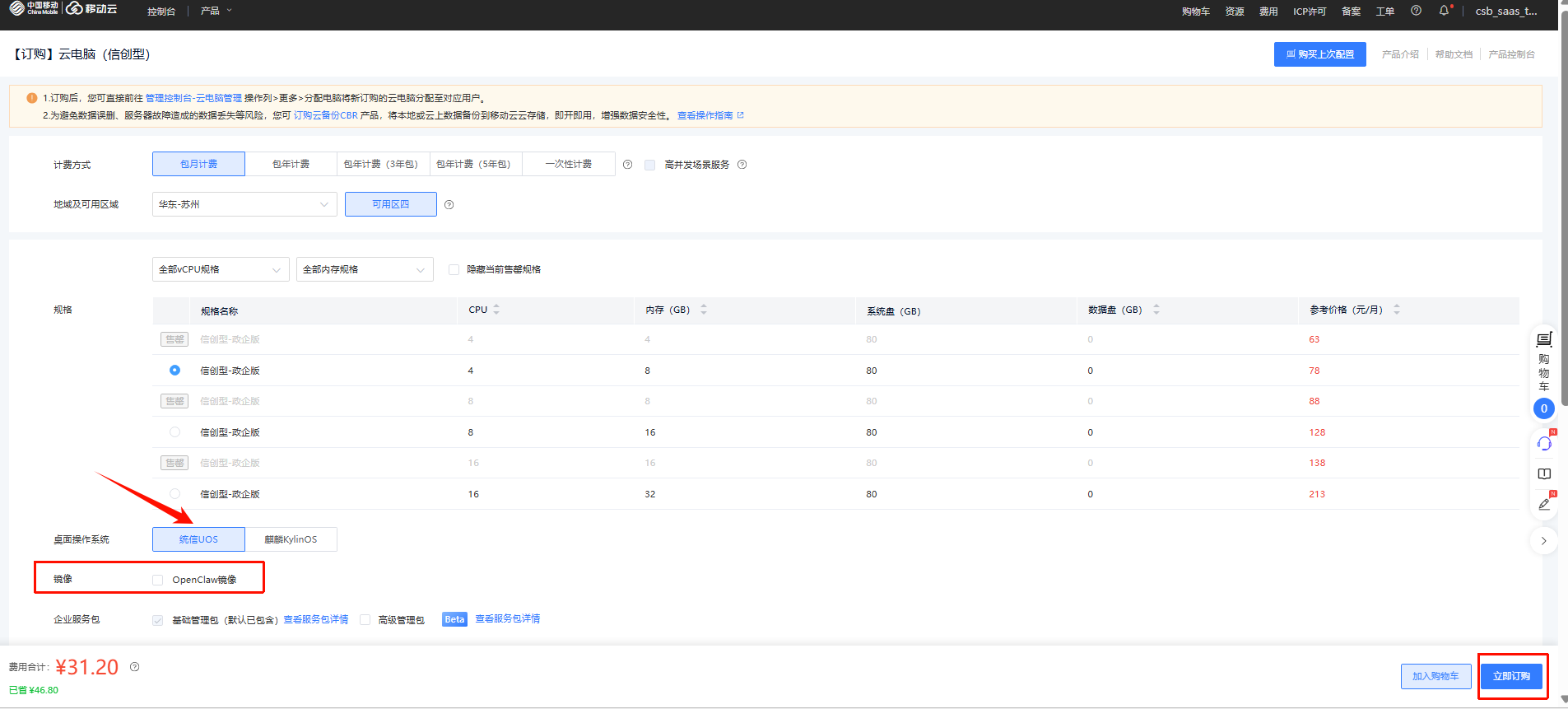Viewport: 1568px width, 709px height.
Task: Open the 产品控制台 link
Action: tap(1511, 54)
